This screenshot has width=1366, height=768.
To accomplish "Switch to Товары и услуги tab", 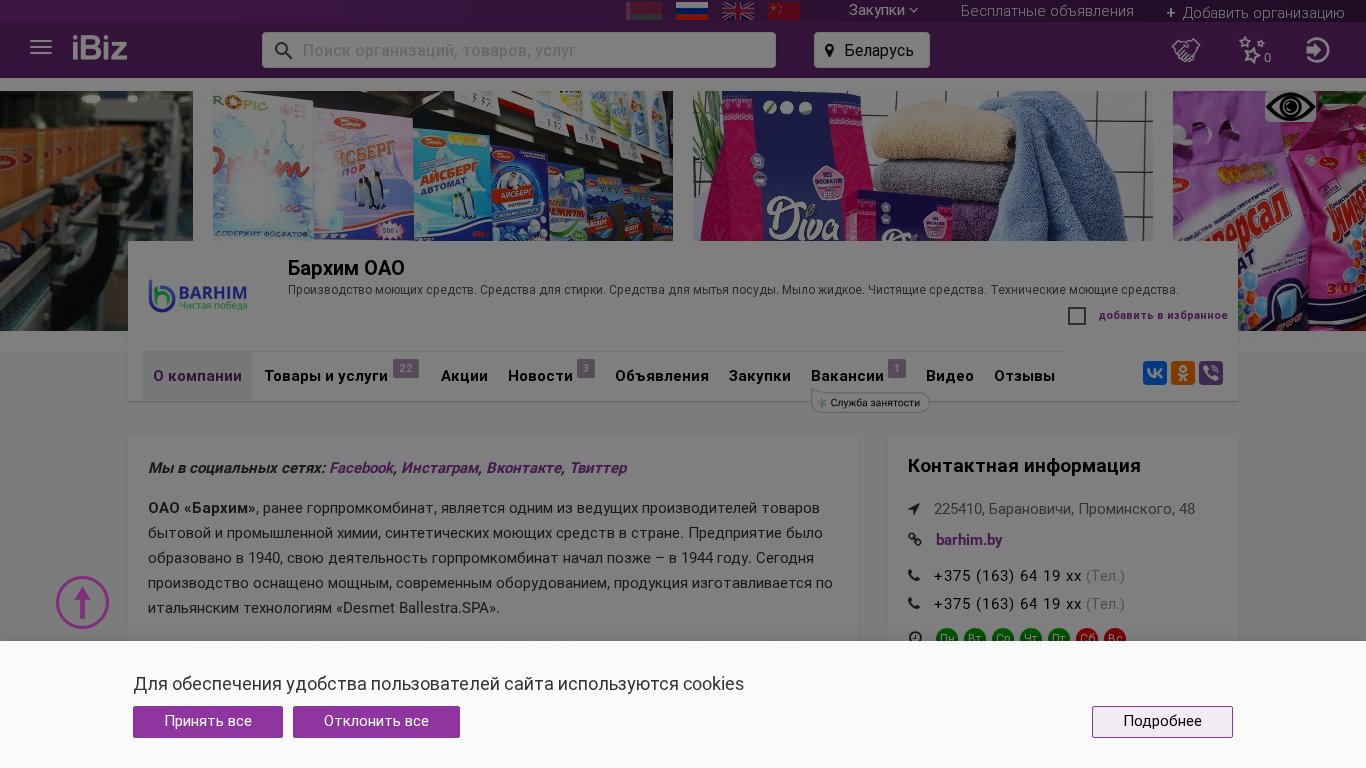I will [341, 376].
